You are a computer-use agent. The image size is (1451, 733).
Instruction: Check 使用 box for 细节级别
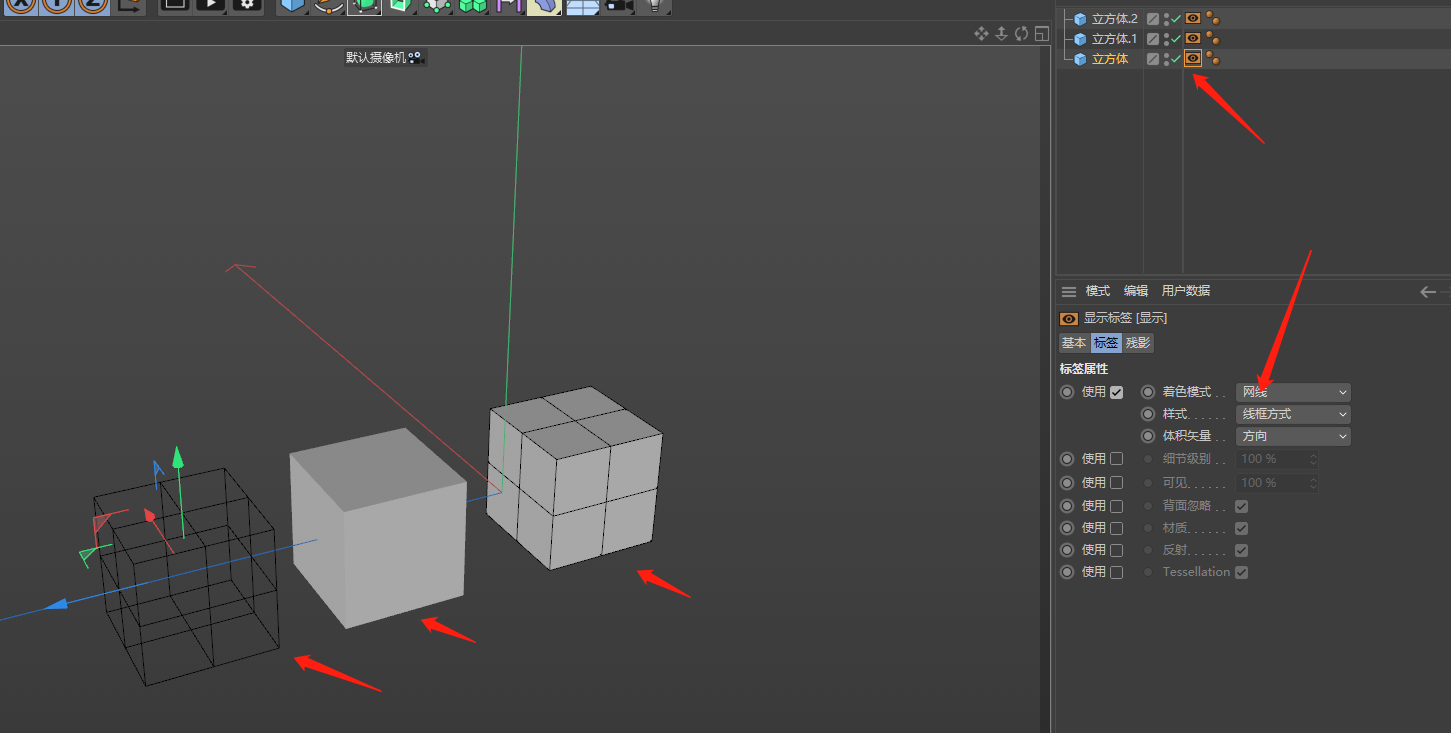1117,459
